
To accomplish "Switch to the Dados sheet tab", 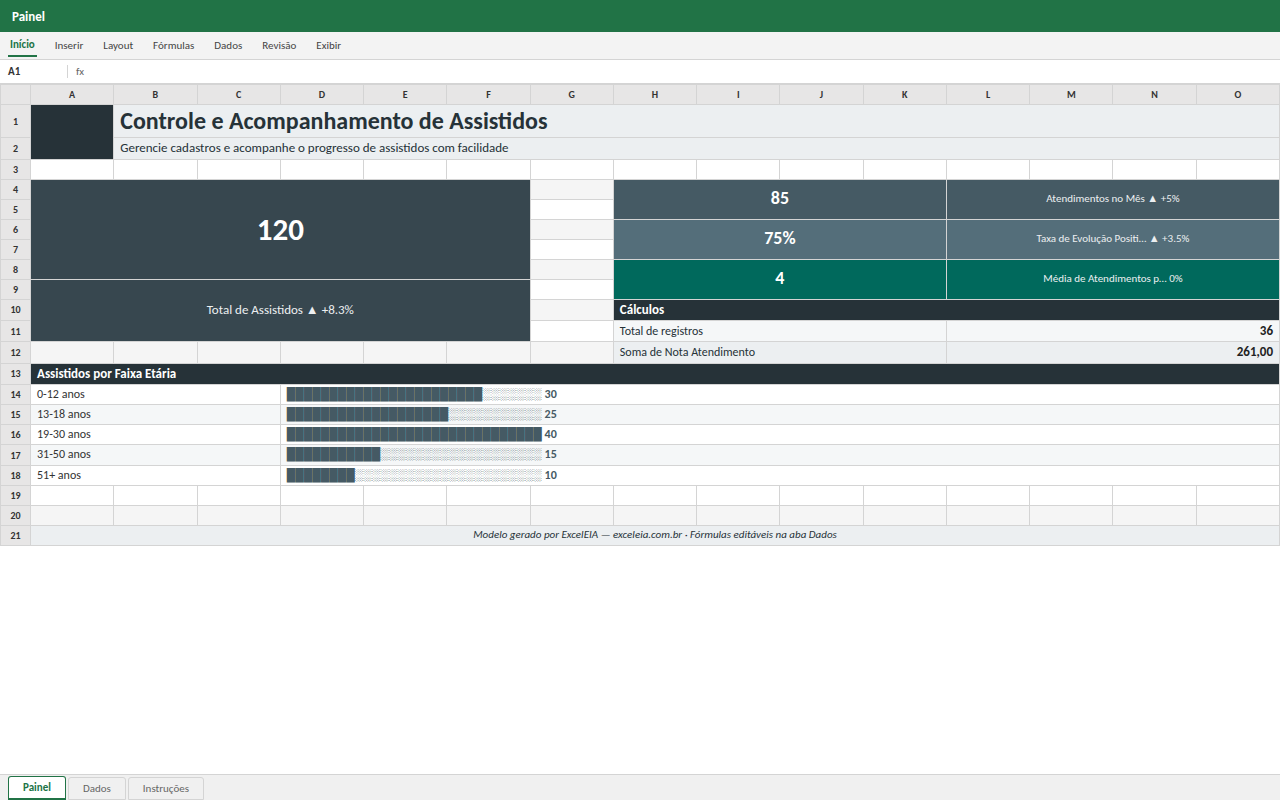I will [97, 788].
